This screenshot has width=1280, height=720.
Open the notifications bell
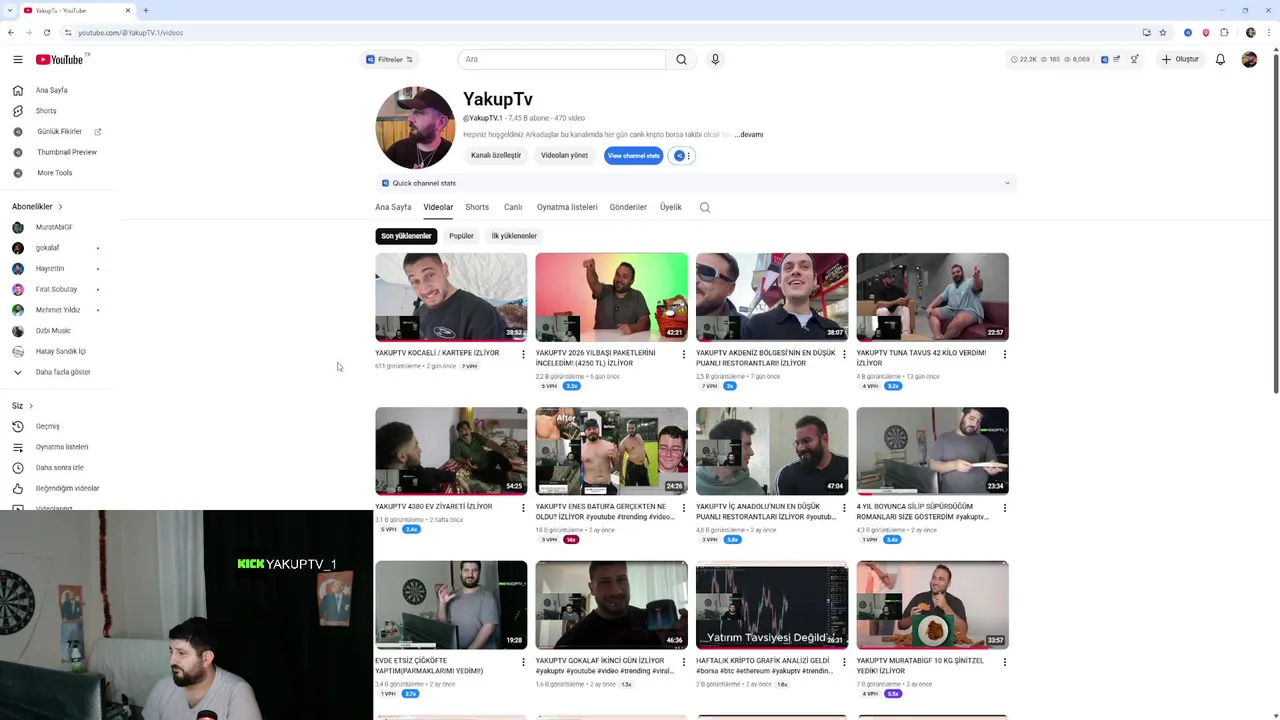pos(1220,60)
